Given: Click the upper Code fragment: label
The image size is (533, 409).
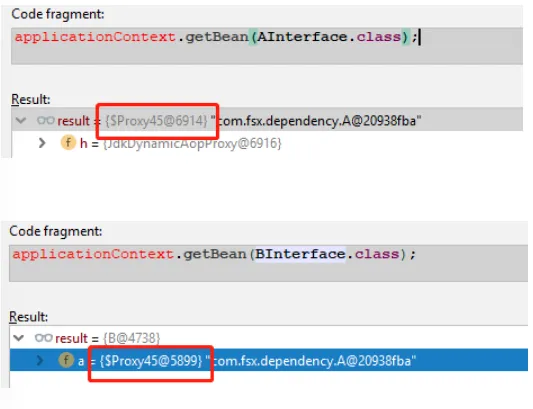Looking at the screenshot, I should 58,15.
